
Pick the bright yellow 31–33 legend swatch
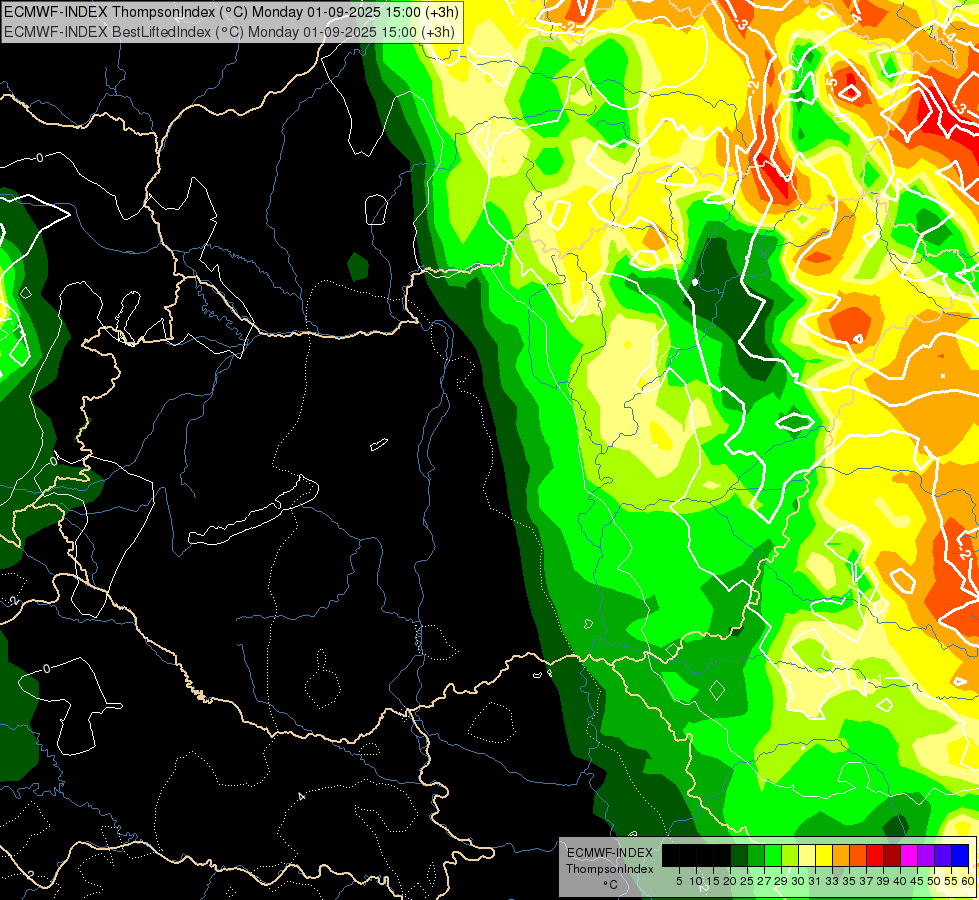click(824, 856)
